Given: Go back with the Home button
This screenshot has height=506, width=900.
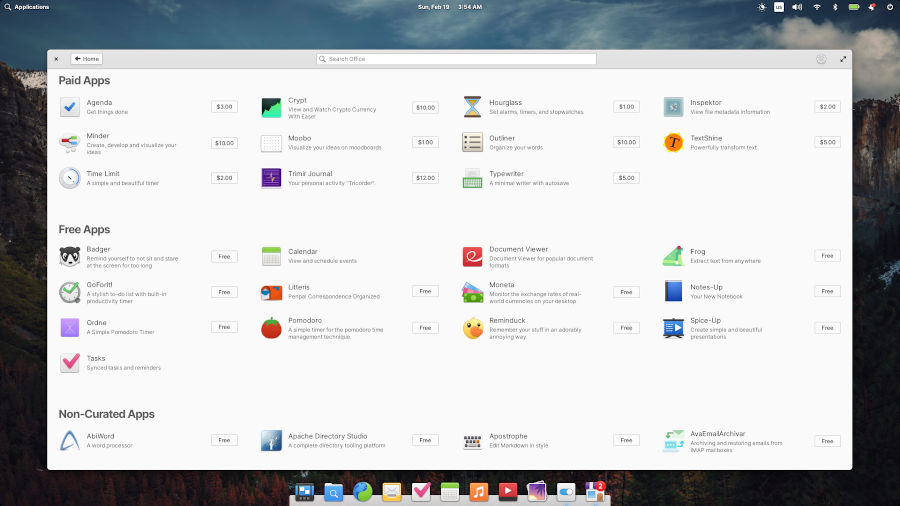Looking at the screenshot, I should [87, 59].
